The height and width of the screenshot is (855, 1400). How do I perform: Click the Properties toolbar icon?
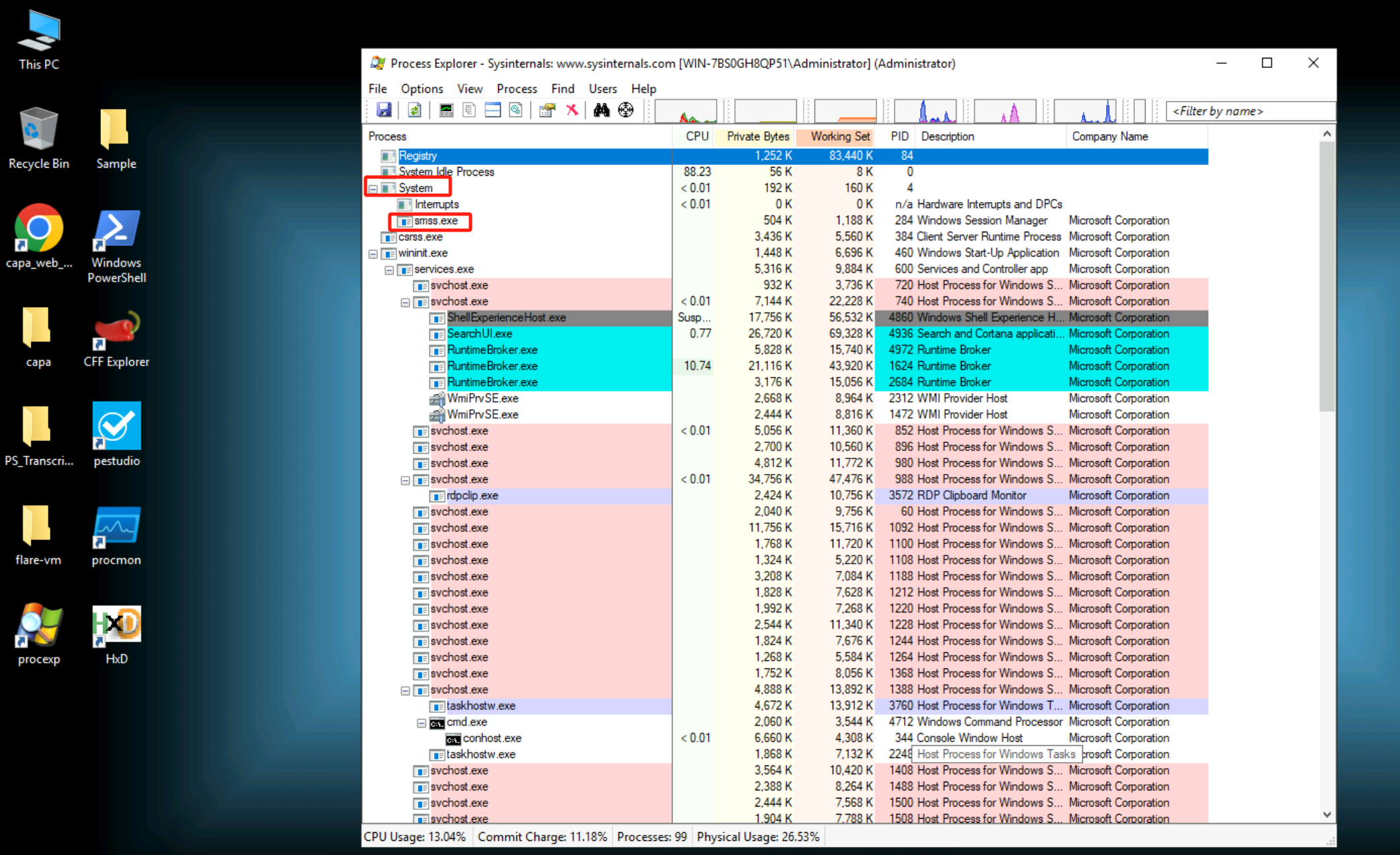(547, 110)
